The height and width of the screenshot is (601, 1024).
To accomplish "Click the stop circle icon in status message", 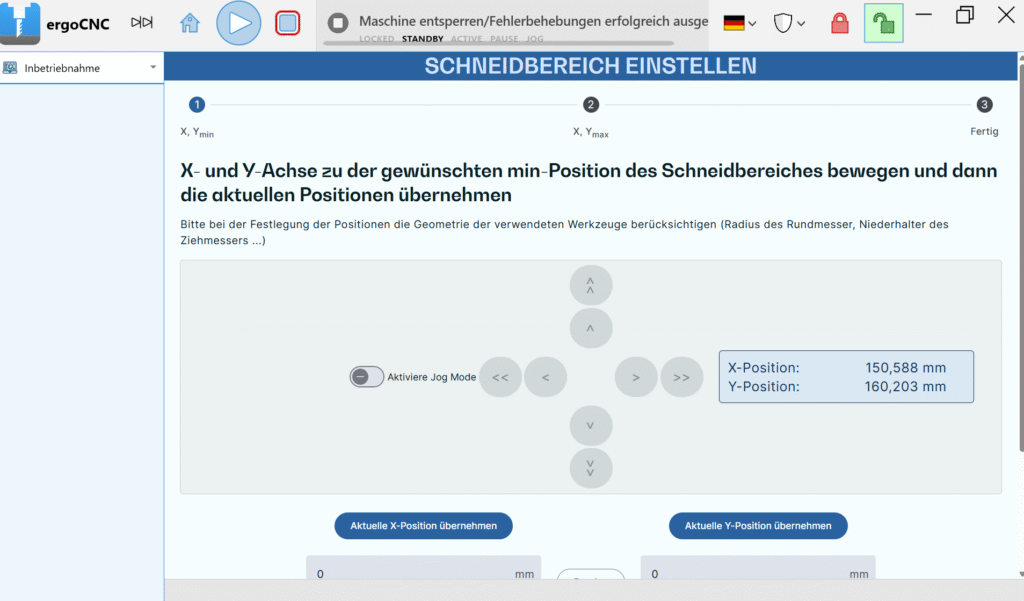I will pos(338,22).
